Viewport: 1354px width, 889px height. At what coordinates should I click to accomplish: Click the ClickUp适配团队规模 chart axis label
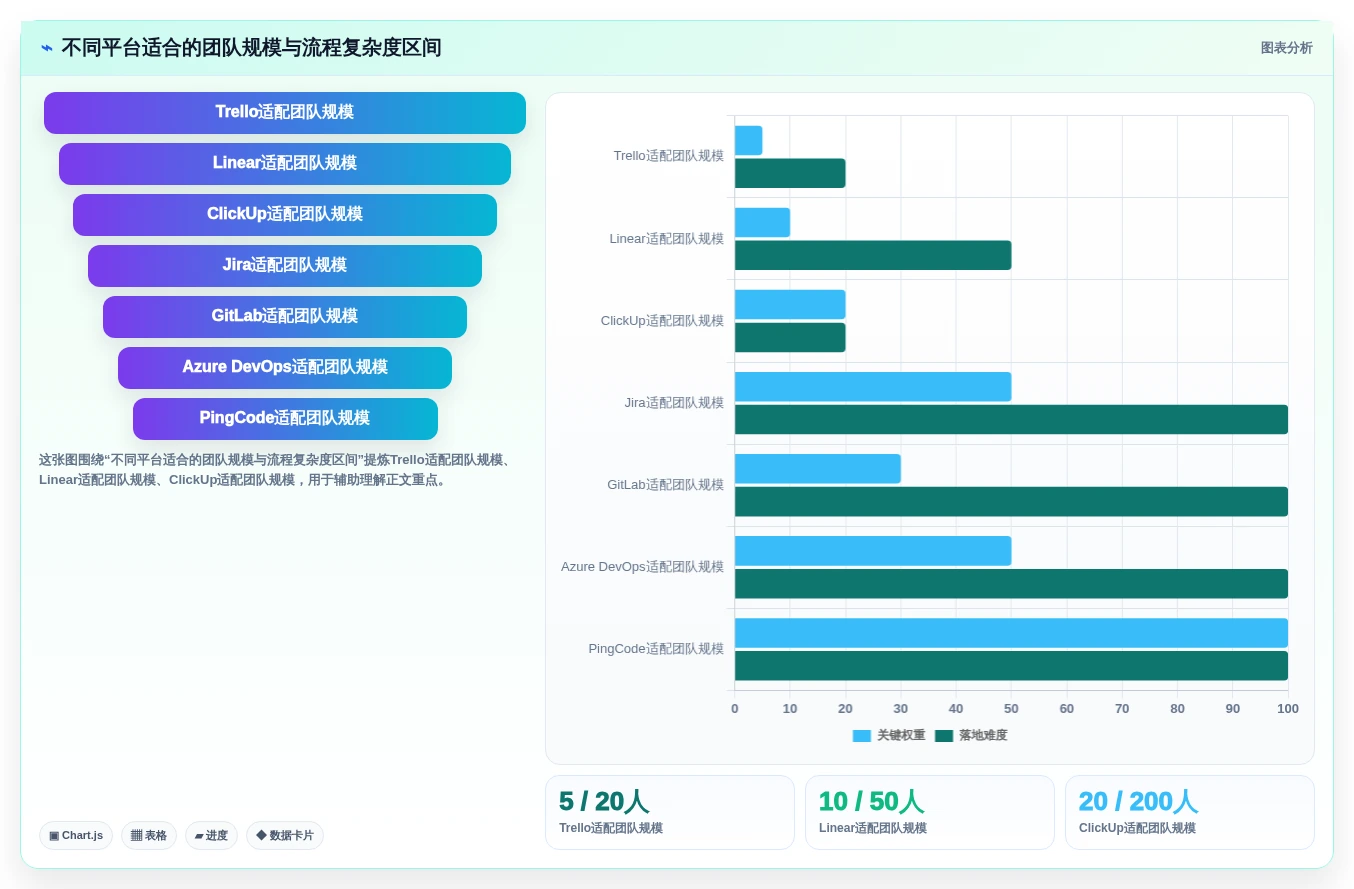click(662, 321)
